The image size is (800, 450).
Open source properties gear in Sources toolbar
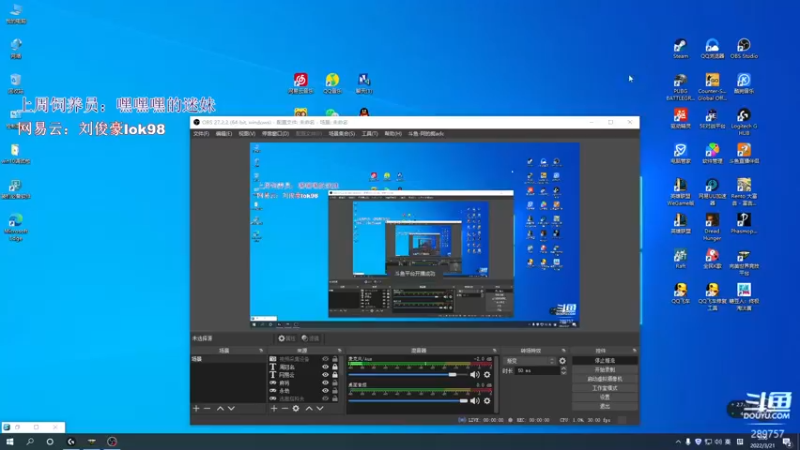pos(296,409)
